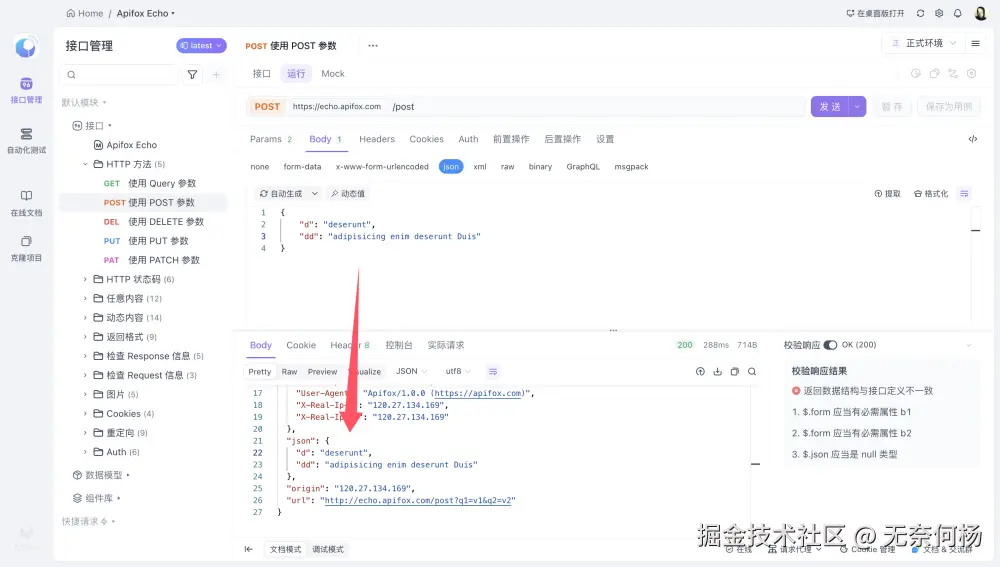Image resolution: width=1000 pixels, height=567 pixels.
Task: Open the Params request tab
Action: (x=270, y=139)
